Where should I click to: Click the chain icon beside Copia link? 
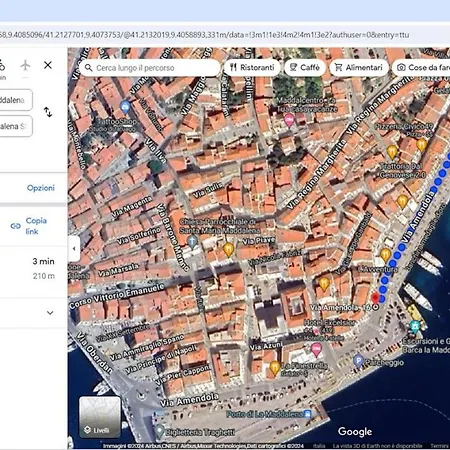pyautogui.click(x=16, y=226)
